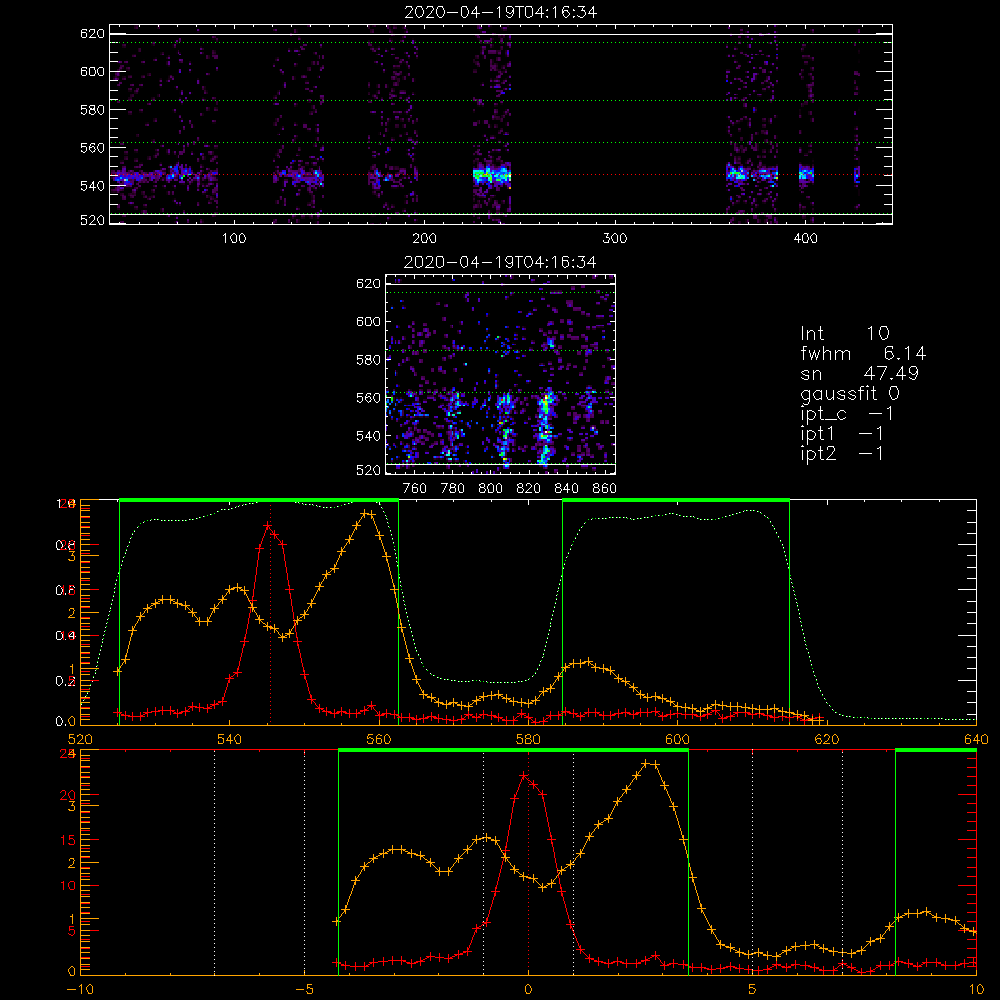Click the top spectrogram y-axis label 580

92,110
